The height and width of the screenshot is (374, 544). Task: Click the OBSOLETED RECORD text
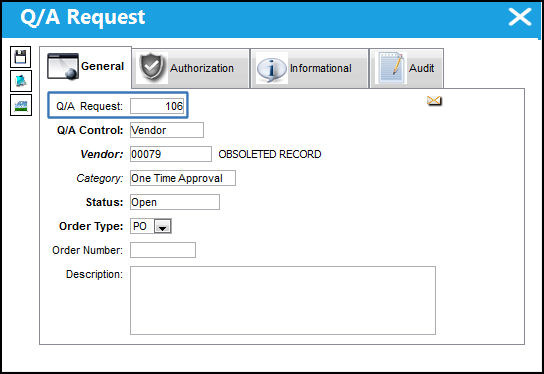tap(270, 154)
